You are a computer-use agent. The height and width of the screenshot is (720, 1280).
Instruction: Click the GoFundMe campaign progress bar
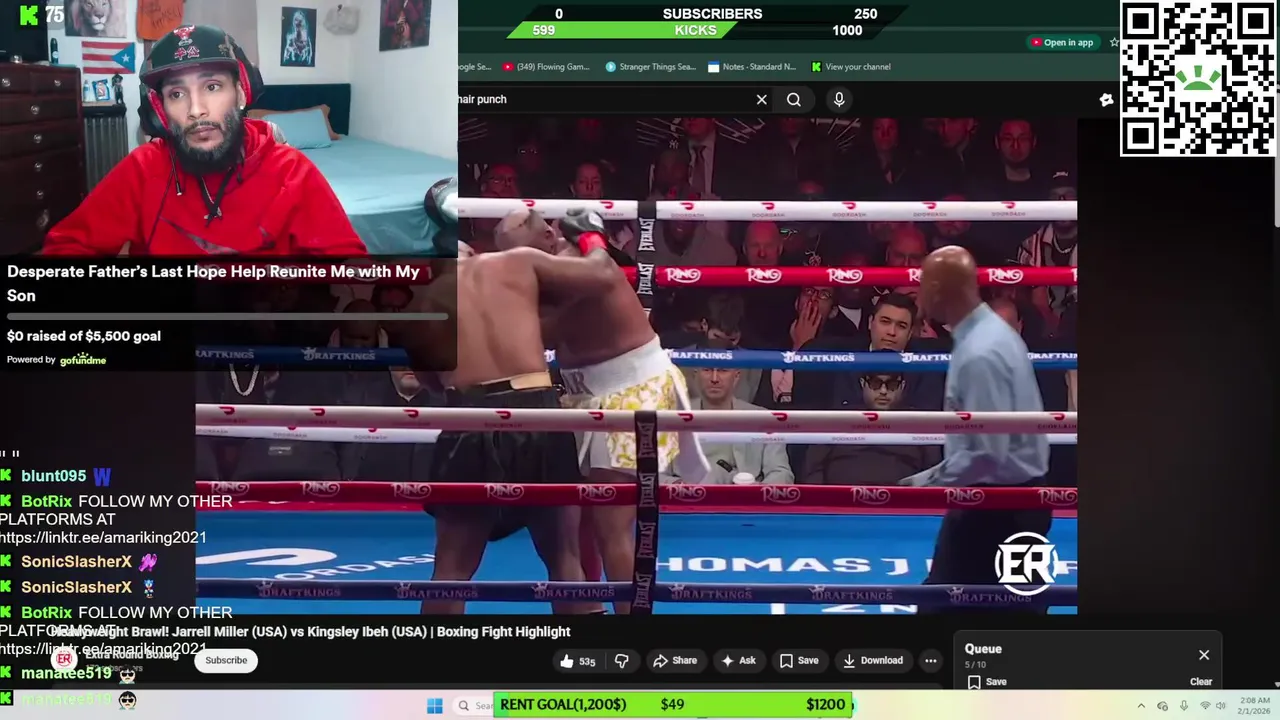coord(228,317)
